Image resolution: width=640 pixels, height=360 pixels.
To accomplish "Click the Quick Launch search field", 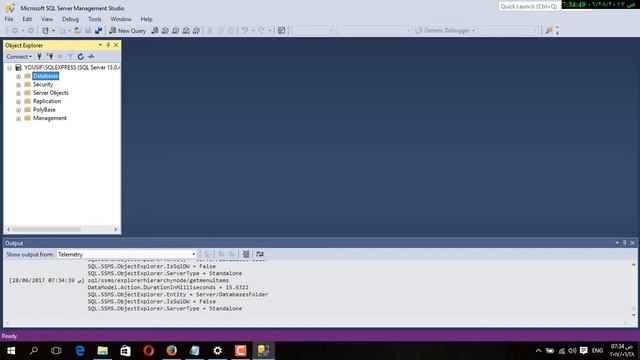I will (x=529, y=7).
